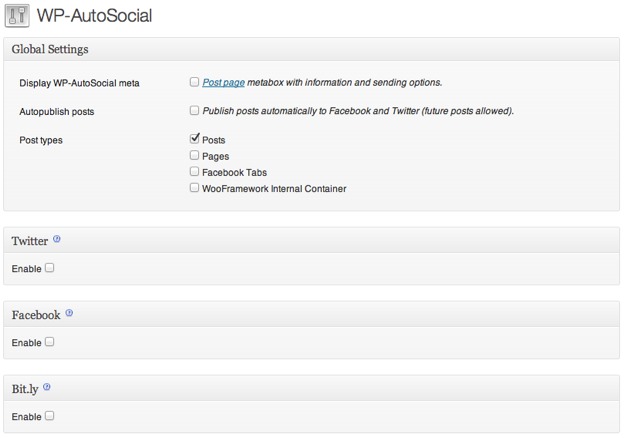Open the Bit.ly help icon
This screenshot has height=438, width=624.
[47, 387]
